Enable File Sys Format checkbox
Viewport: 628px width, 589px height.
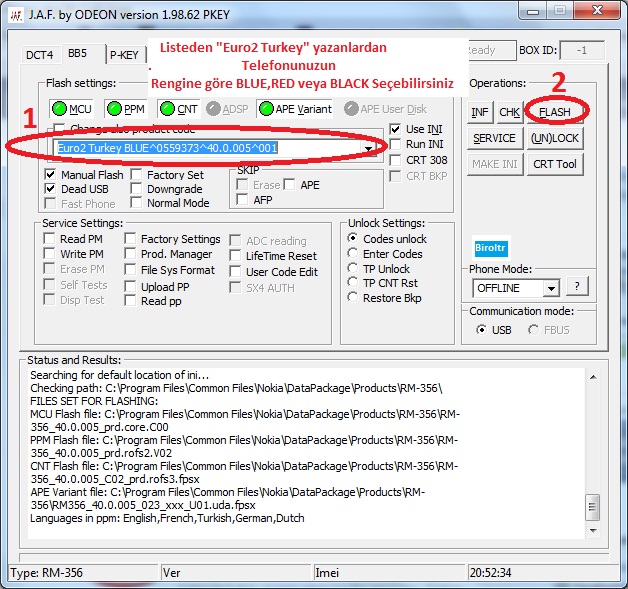pos(130,270)
